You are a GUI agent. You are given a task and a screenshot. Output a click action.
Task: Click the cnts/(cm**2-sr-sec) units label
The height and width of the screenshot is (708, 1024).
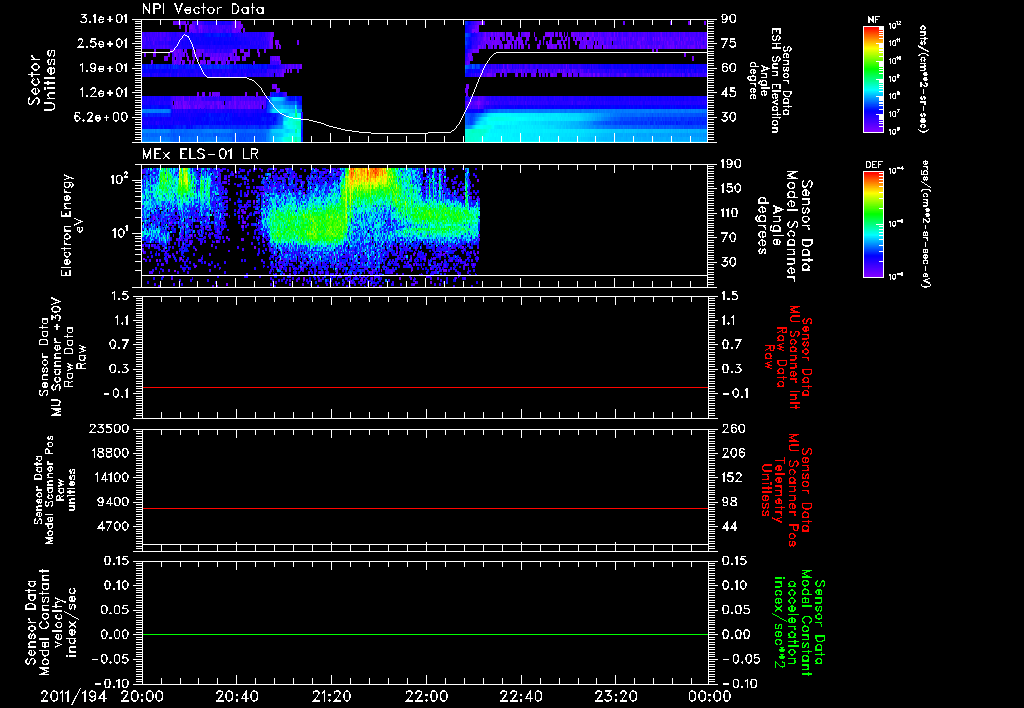click(x=923, y=79)
